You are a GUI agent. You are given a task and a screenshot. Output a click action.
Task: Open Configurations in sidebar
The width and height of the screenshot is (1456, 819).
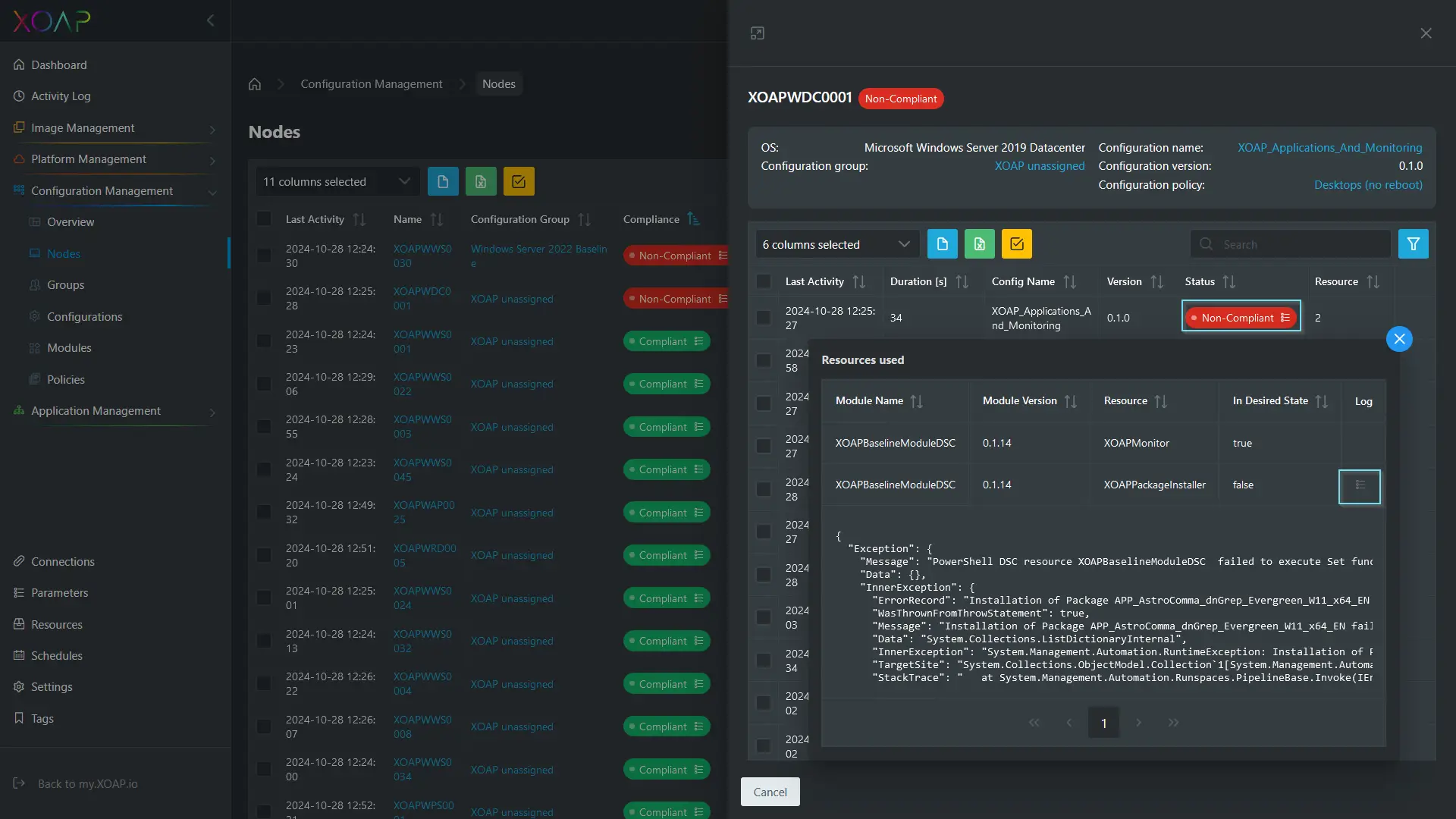[84, 317]
